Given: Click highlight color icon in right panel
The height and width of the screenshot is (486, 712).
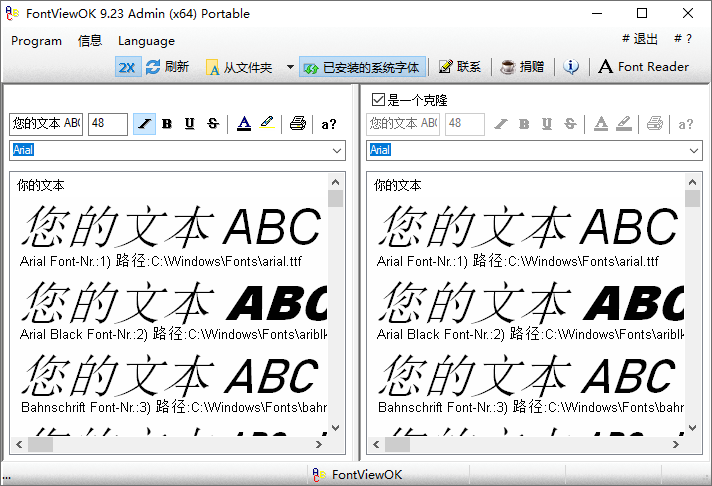Looking at the screenshot, I should [x=624, y=123].
